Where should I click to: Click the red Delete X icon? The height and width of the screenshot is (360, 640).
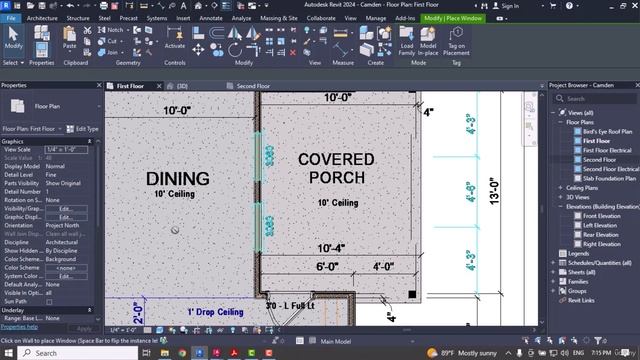click(x=293, y=53)
